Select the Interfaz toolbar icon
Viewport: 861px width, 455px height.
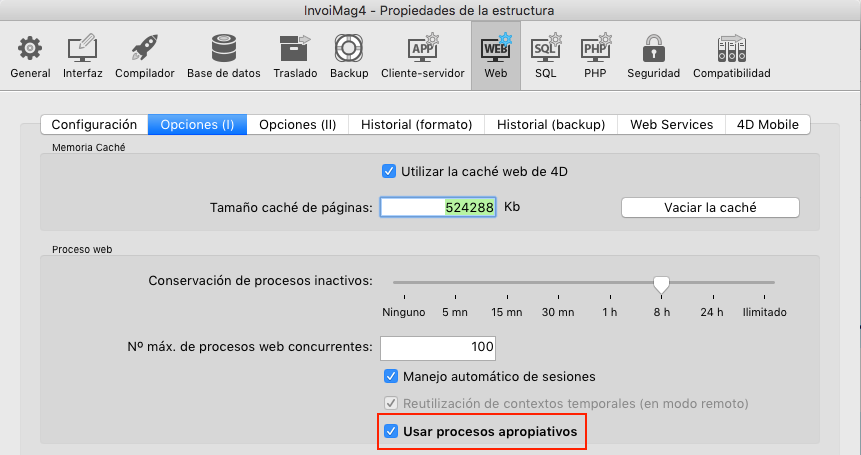click(x=82, y=48)
